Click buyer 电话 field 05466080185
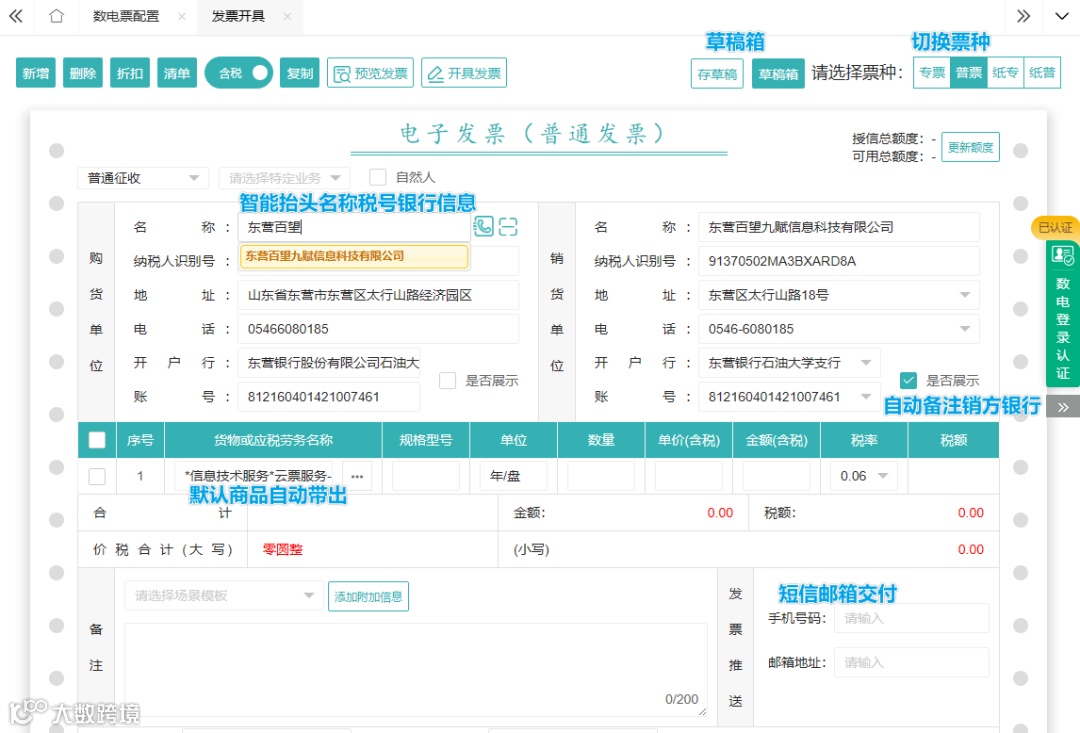This screenshot has width=1080, height=733. (x=378, y=329)
